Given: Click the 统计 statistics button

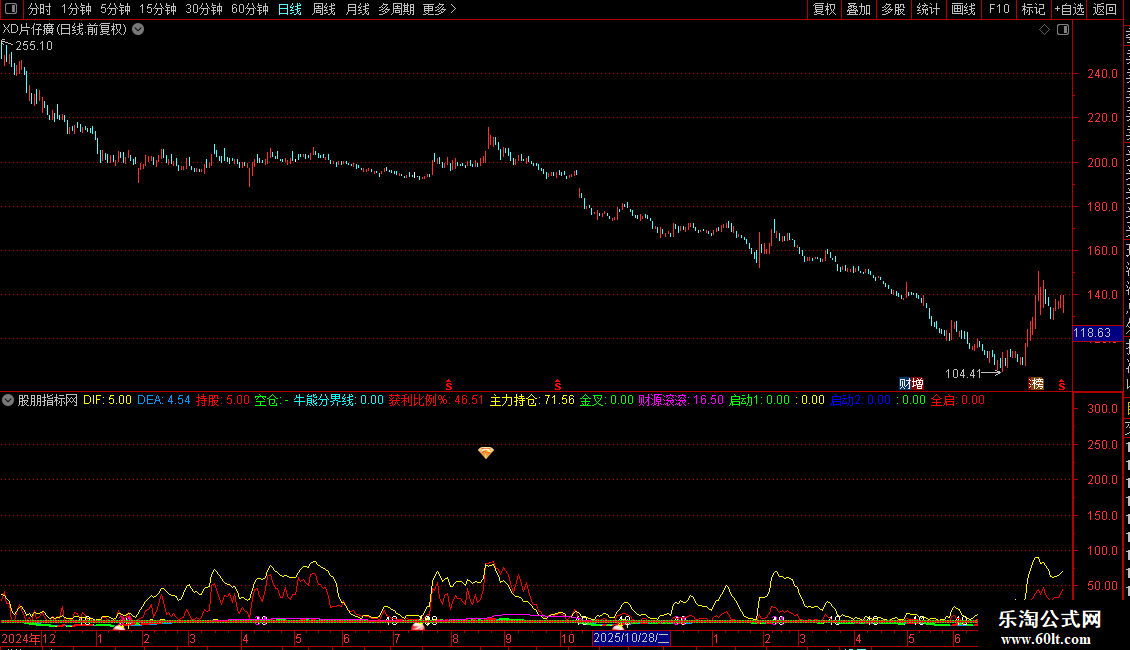Looking at the screenshot, I should [x=927, y=9].
